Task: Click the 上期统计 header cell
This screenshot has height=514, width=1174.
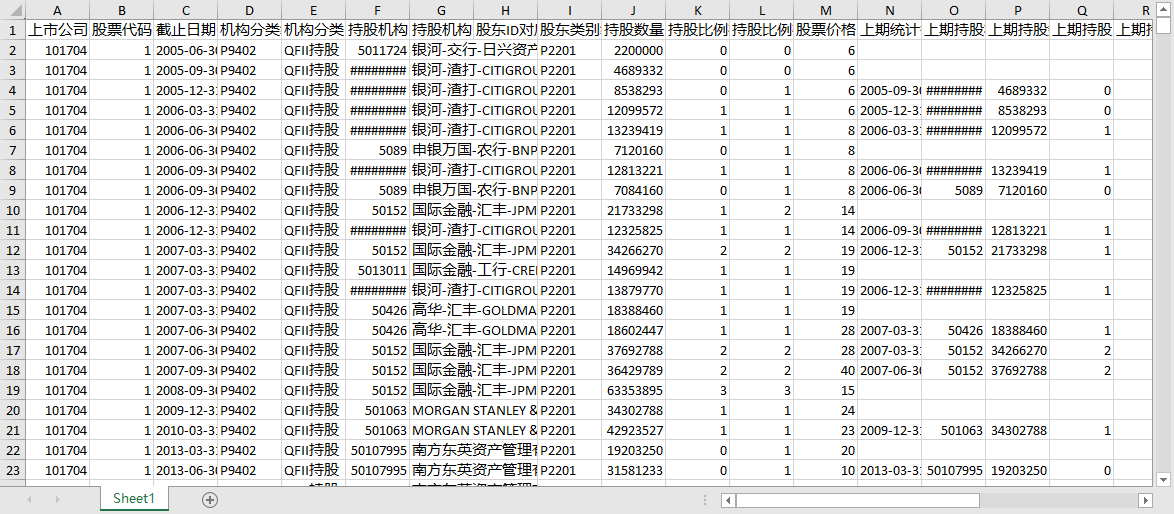Action: pos(889,31)
